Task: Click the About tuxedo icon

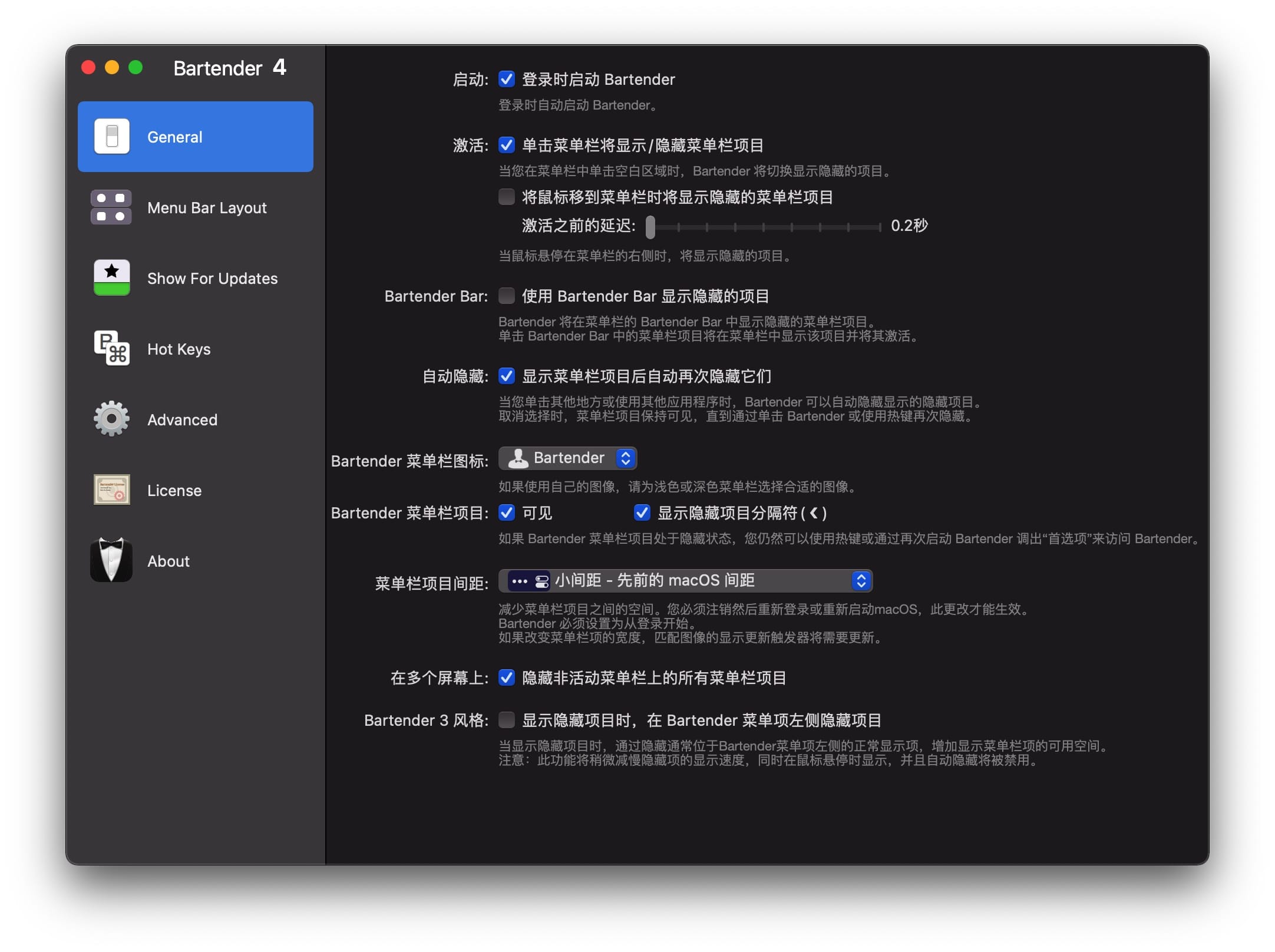Action: tap(111, 561)
